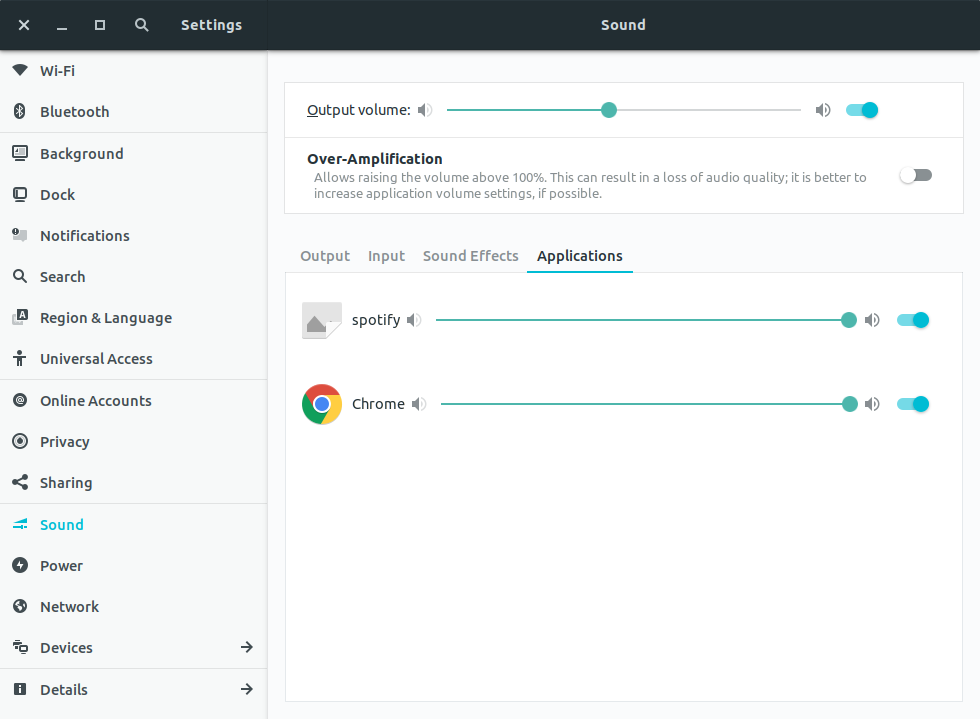The width and height of the screenshot is (980, 719).
Task: Click the Output volume slider track
Action: pos(624,110)
